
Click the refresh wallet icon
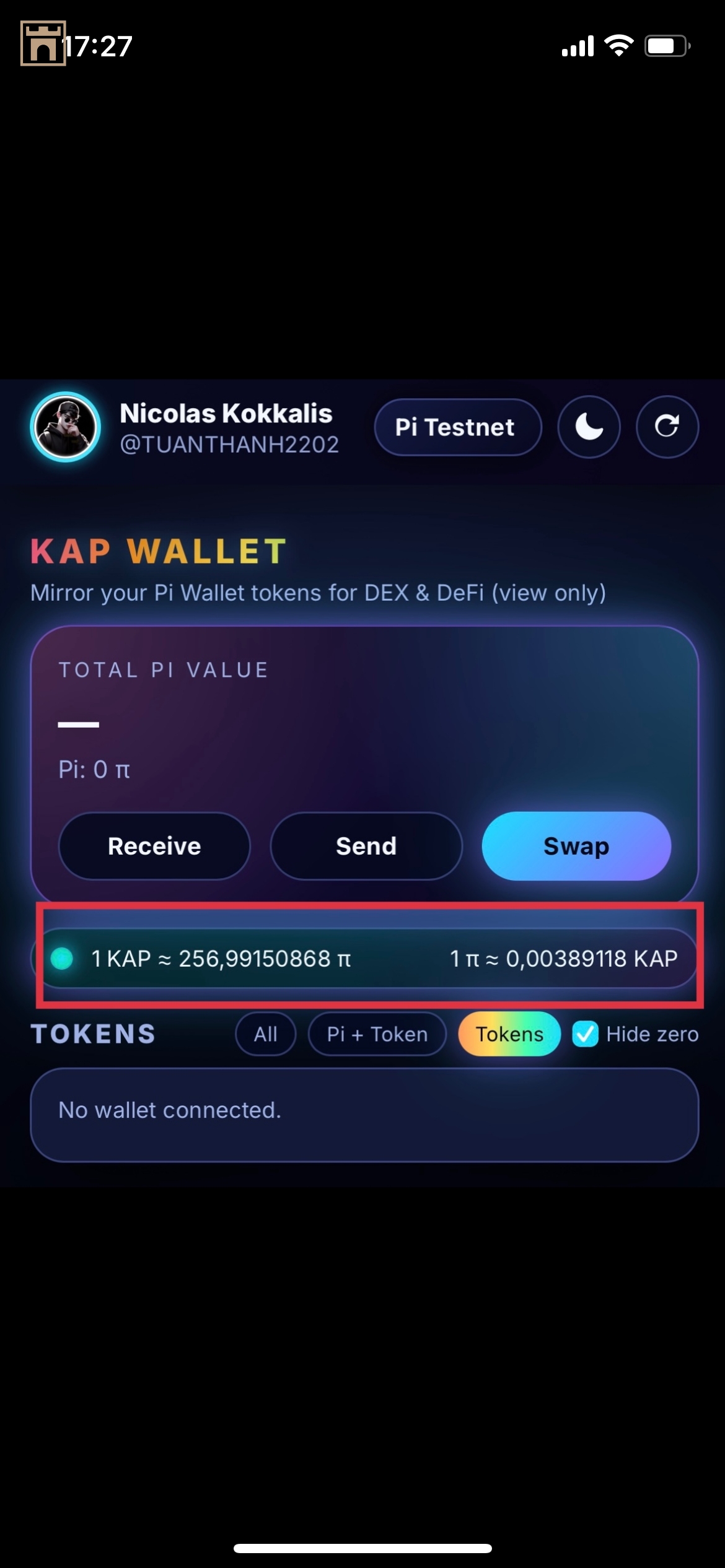[667, 427]
